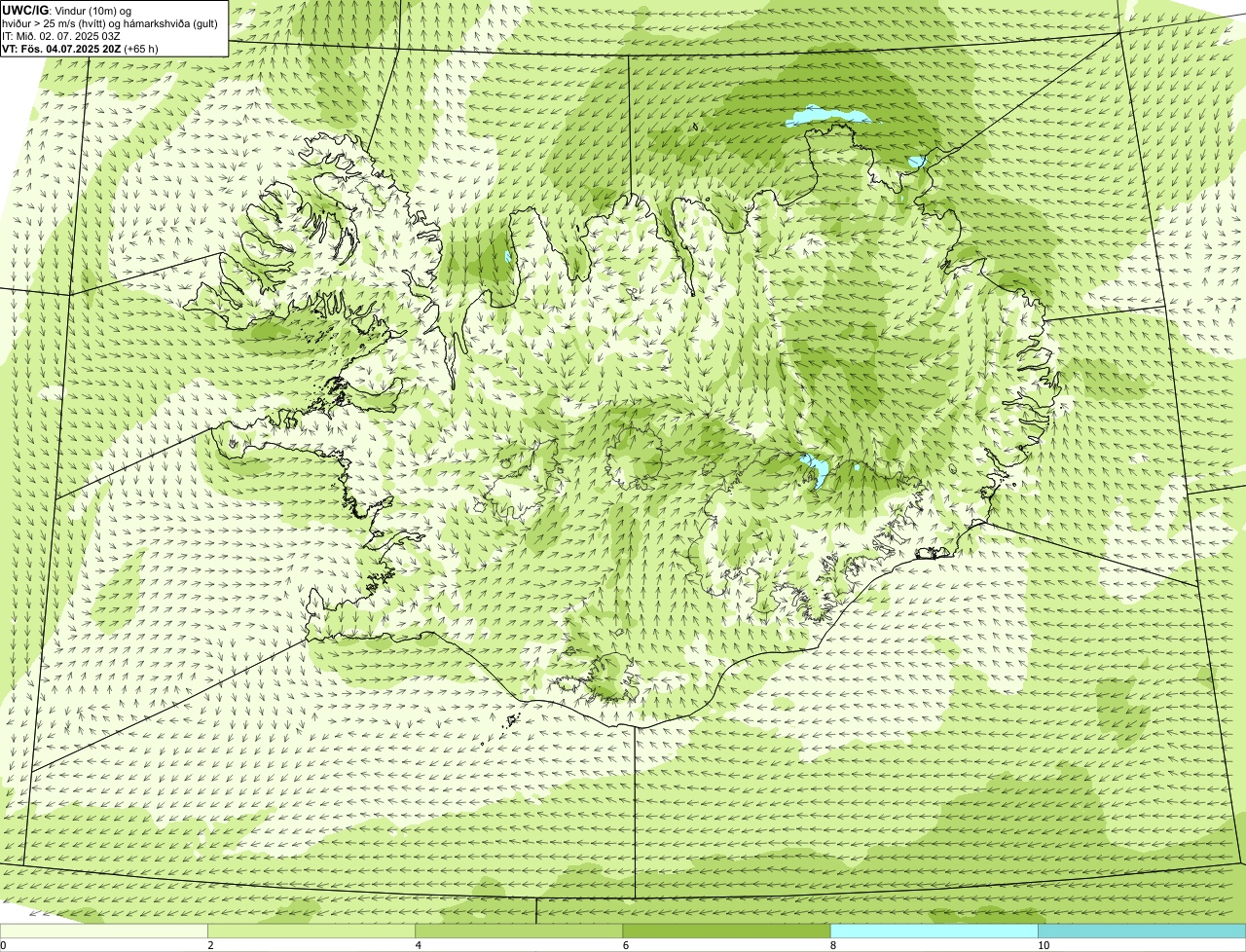Click the 4–6 m/s medium green legend segment

519,931
